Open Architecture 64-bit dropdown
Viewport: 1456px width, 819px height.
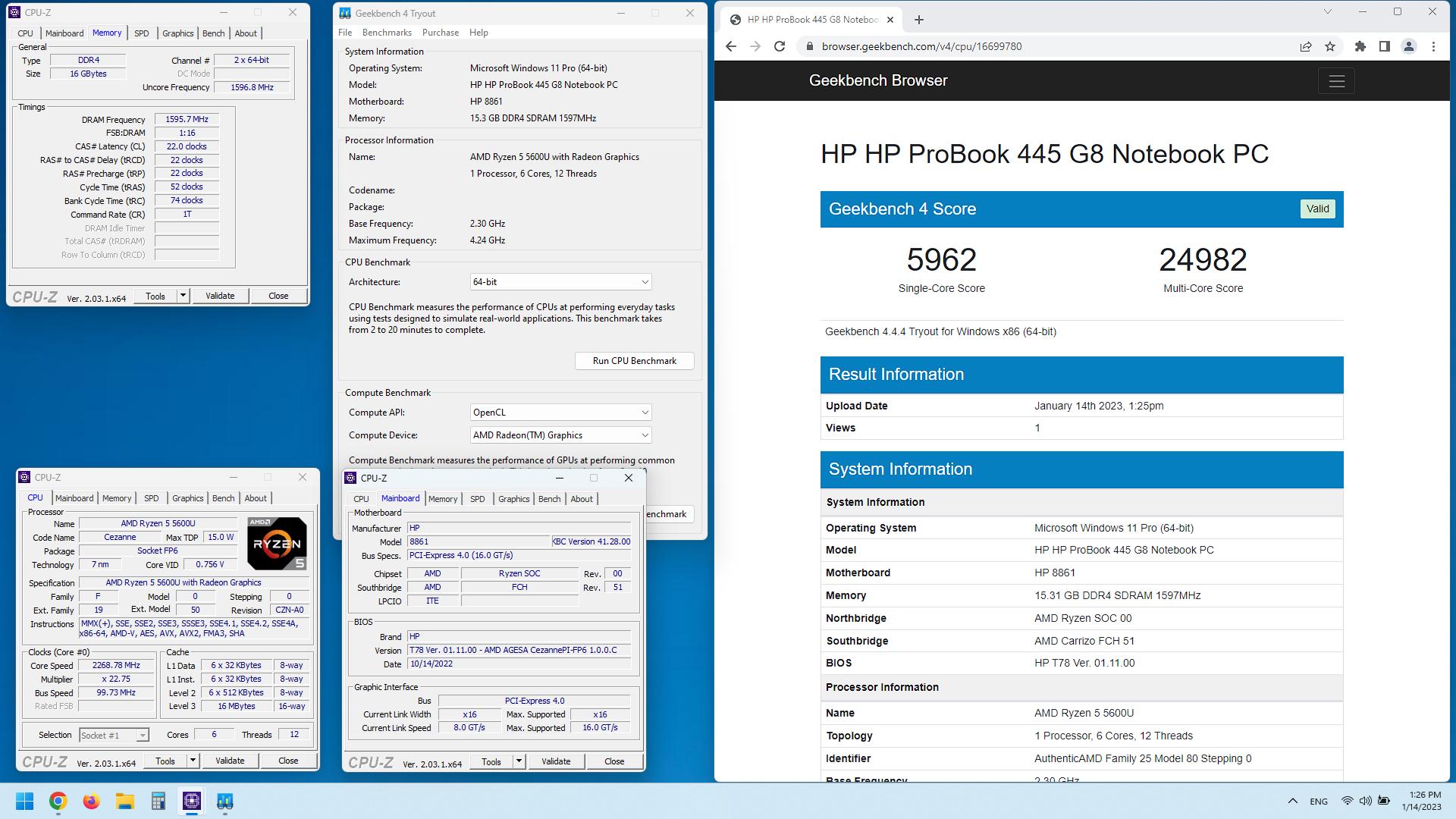click(x=560, y=282)
